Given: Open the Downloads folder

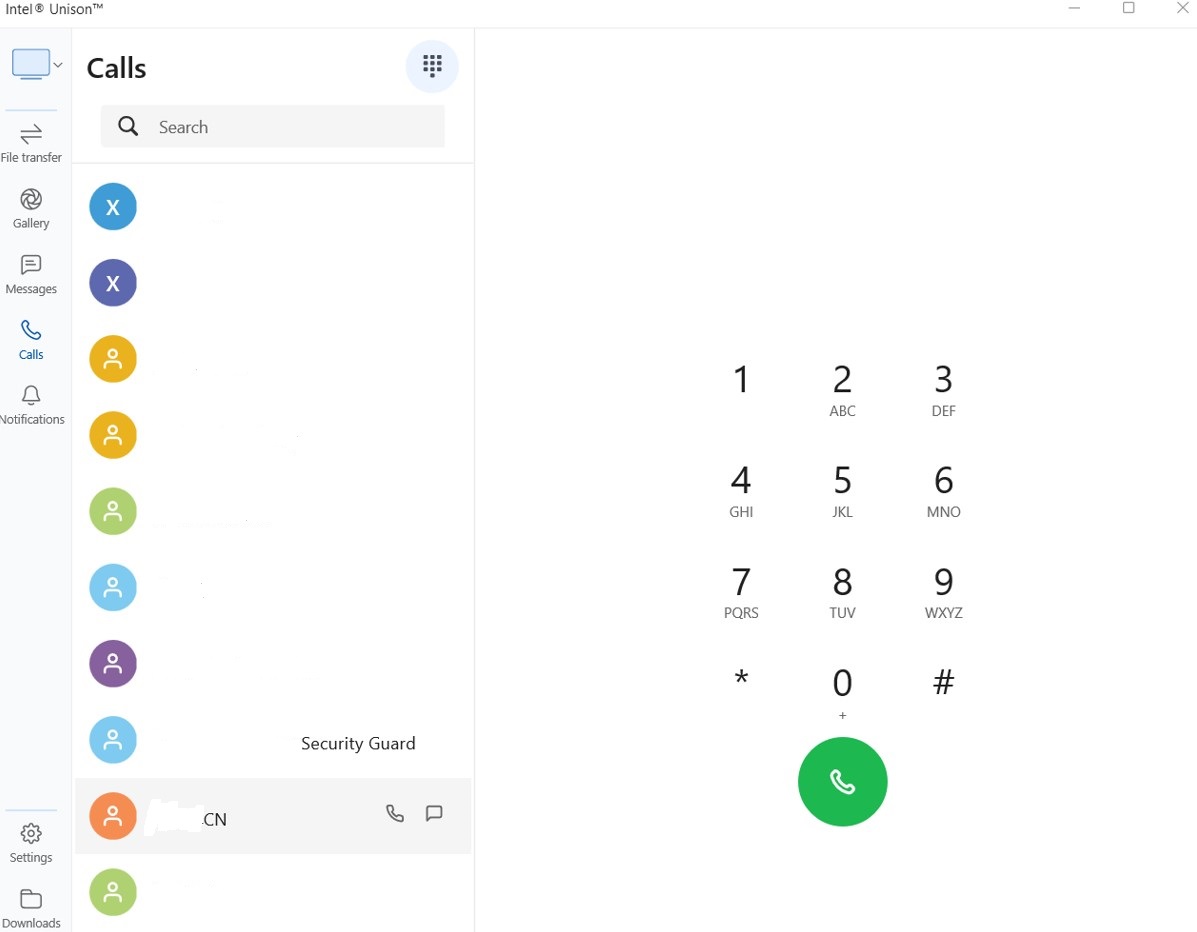Looking at the screenshot, I should click(x=31, y=908).
